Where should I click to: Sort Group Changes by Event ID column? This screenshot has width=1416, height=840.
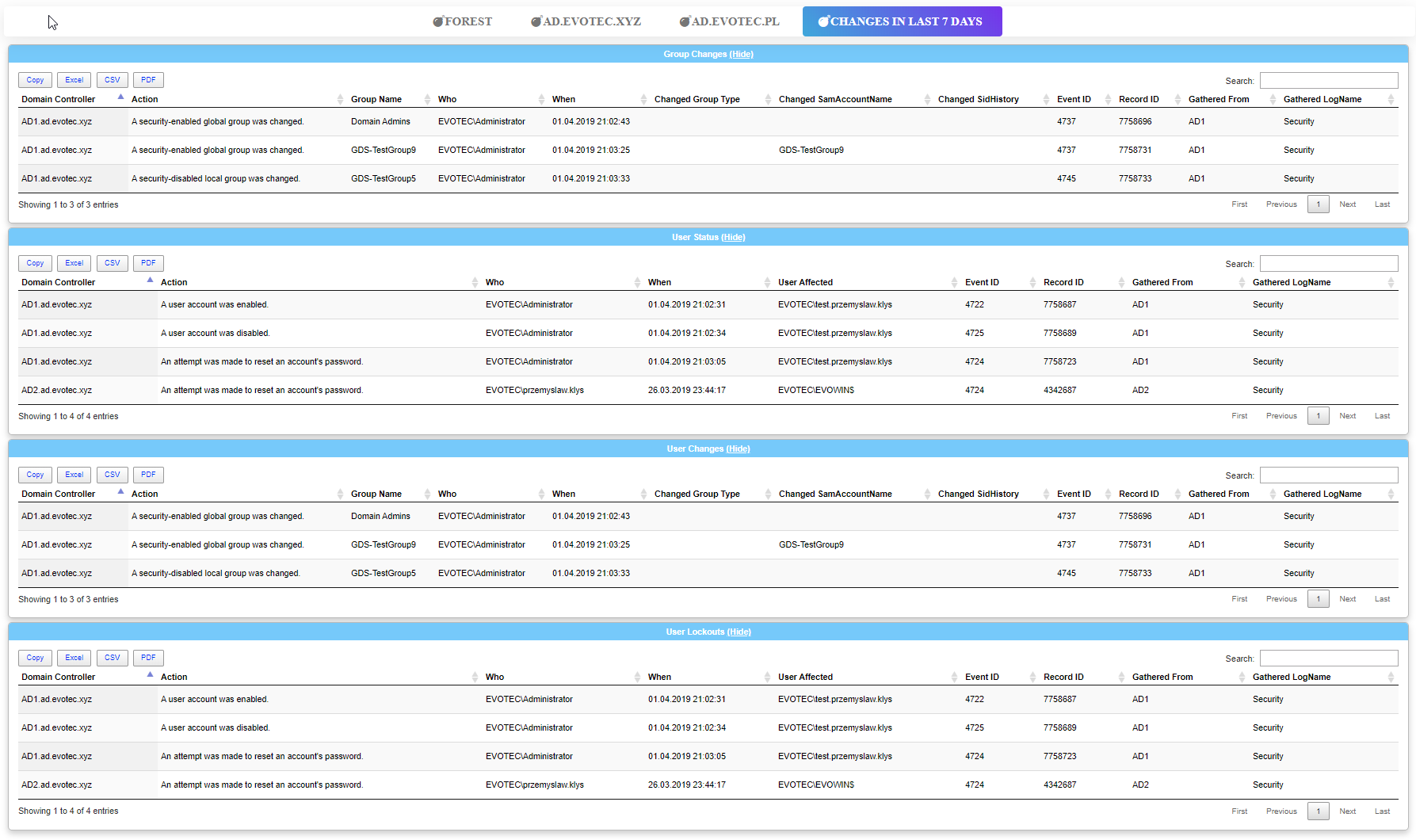[x=1074, y=100]
